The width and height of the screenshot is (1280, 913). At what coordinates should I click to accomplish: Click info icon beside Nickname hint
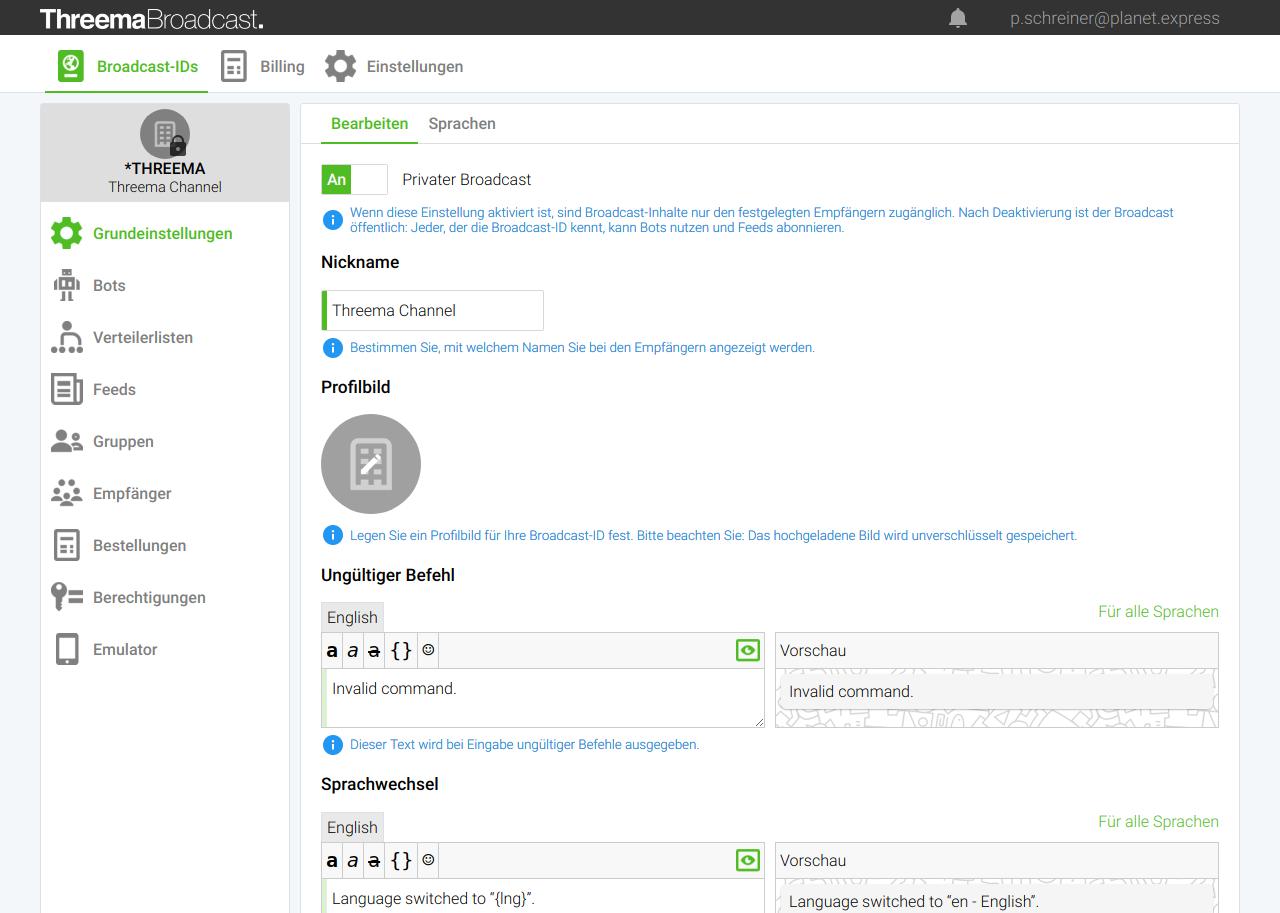(333, 348)
